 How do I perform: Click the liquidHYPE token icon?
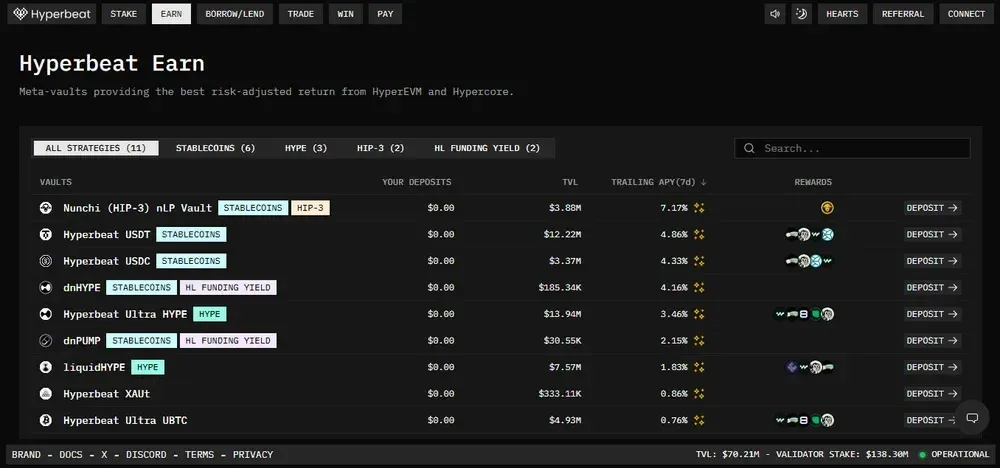45,367
